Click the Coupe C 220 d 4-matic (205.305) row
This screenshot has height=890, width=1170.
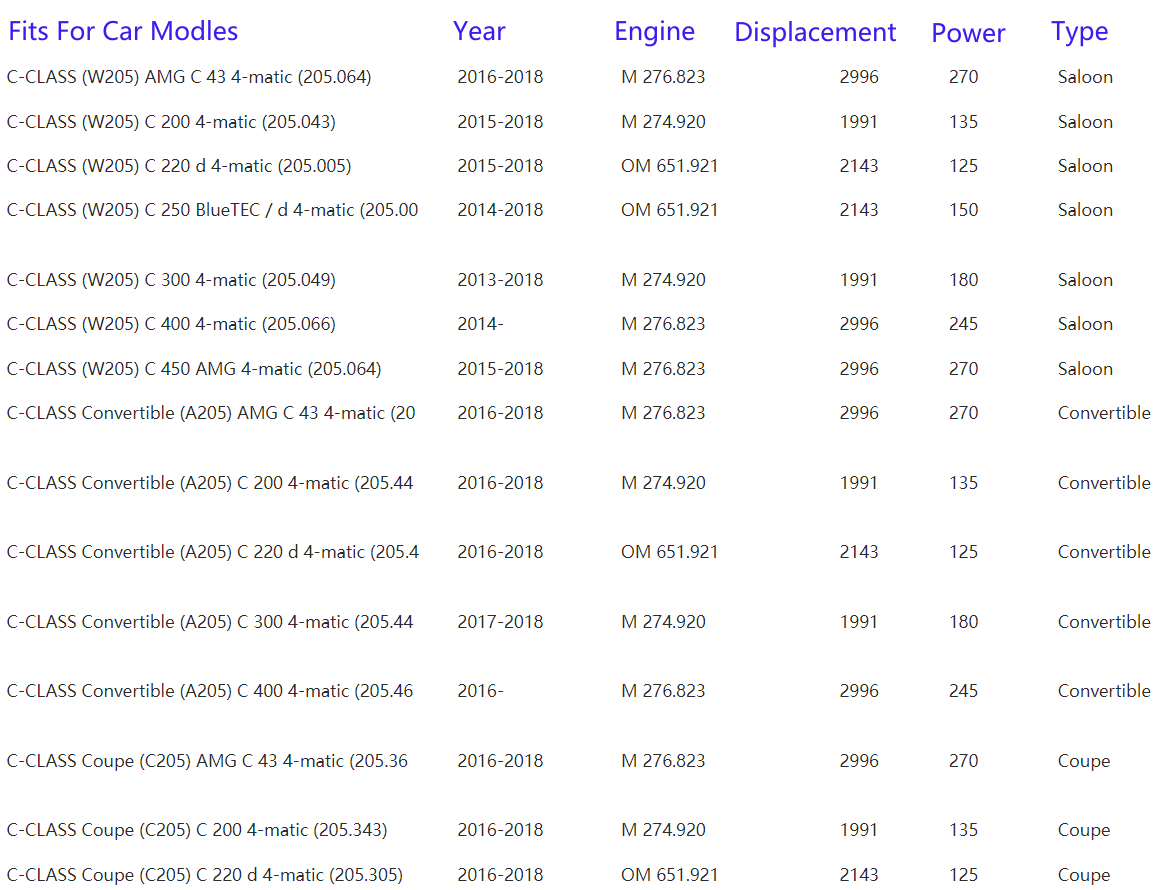[x=205, y=875]
